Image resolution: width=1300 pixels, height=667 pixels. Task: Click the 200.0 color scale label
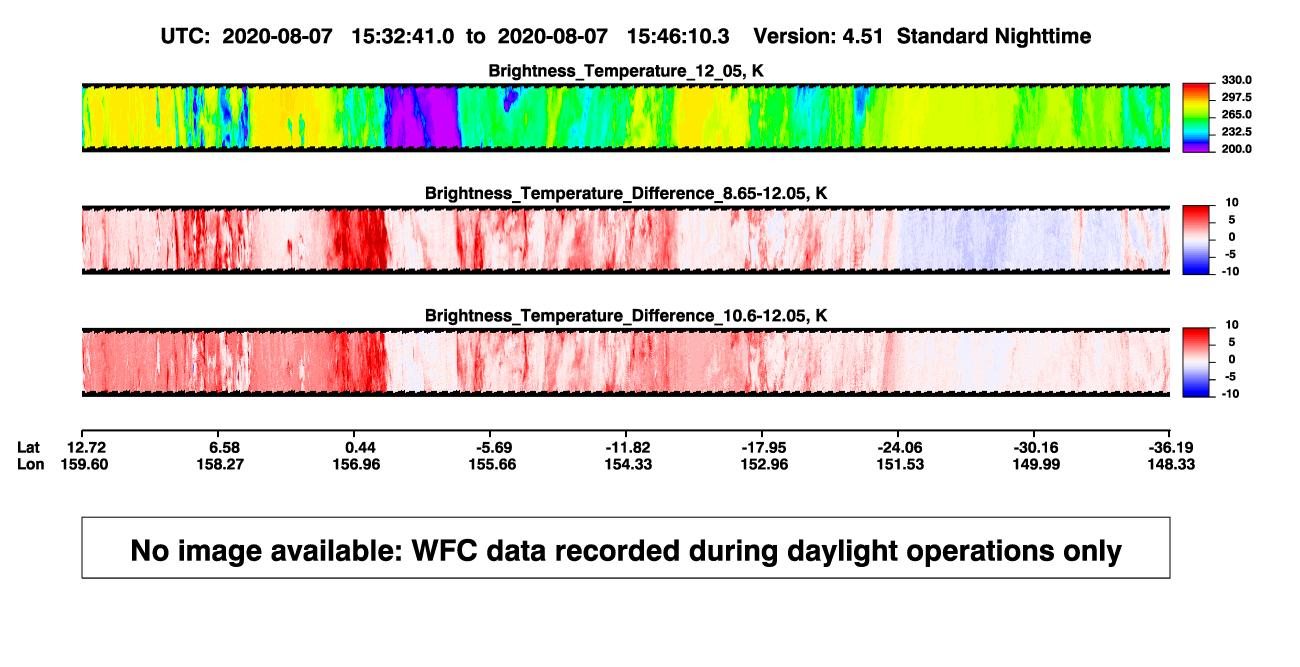pyautogui.click(x=1238, y=148)
